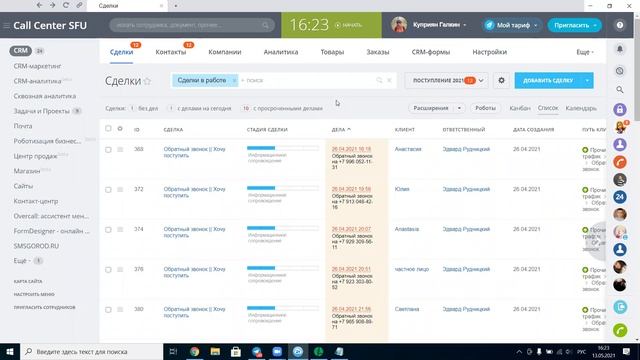Remove Сделки в работе filter chip
Image resolution: width=640 pixels, height=360 pixels.
tap(234, 81)
